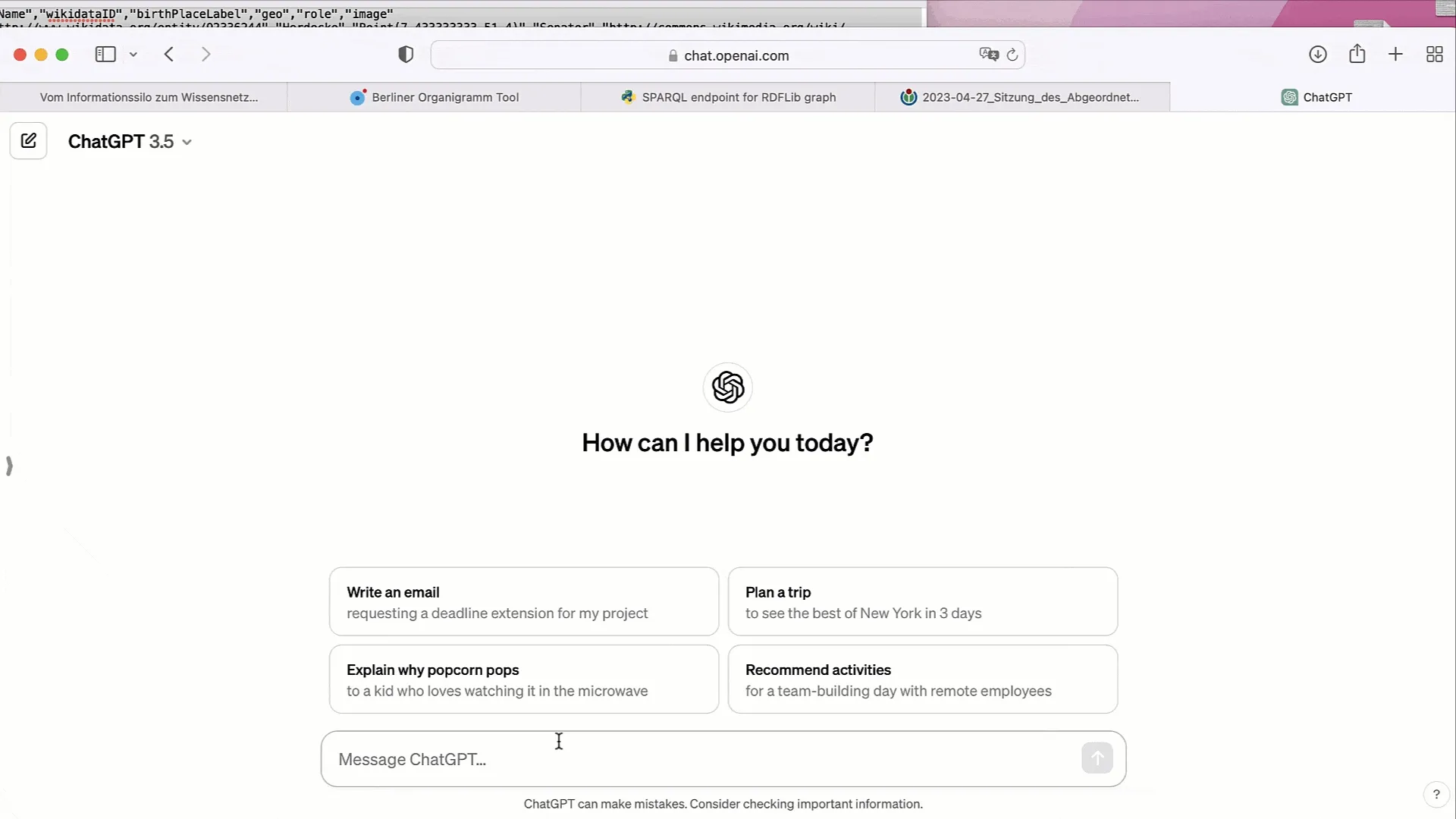Click the browser history forward chevron
This screenshot has height=819, width=1456.
[x=205, y=55]
